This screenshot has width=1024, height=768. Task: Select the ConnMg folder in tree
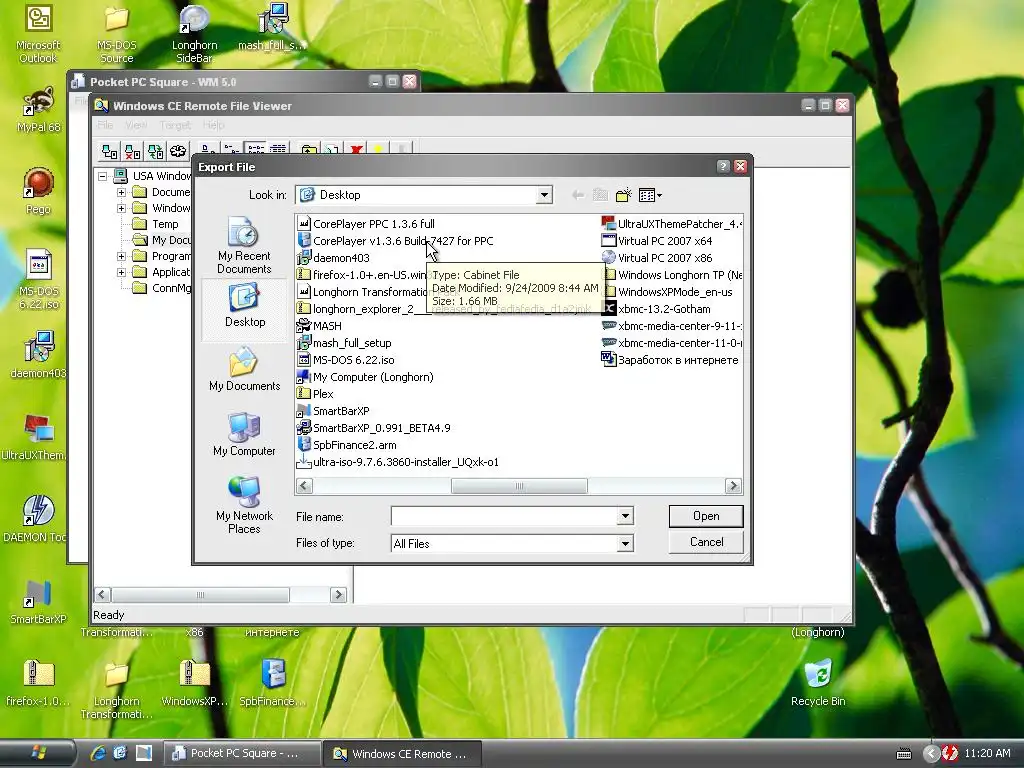(x=172, y=288)
